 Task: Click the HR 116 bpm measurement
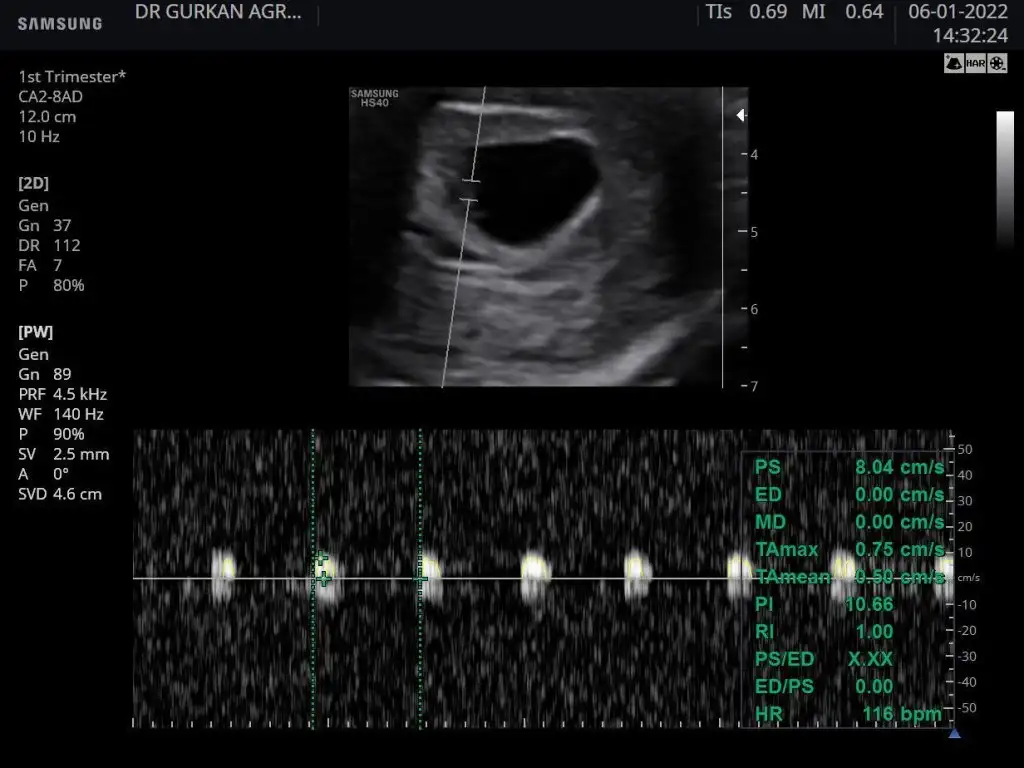coord(847,714)
